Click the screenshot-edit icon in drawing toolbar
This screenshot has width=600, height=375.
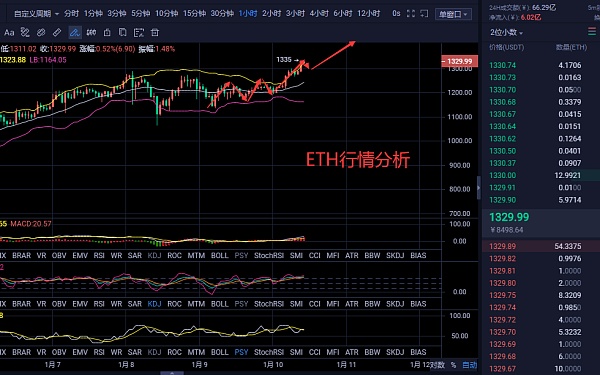[x=139, y=33]
